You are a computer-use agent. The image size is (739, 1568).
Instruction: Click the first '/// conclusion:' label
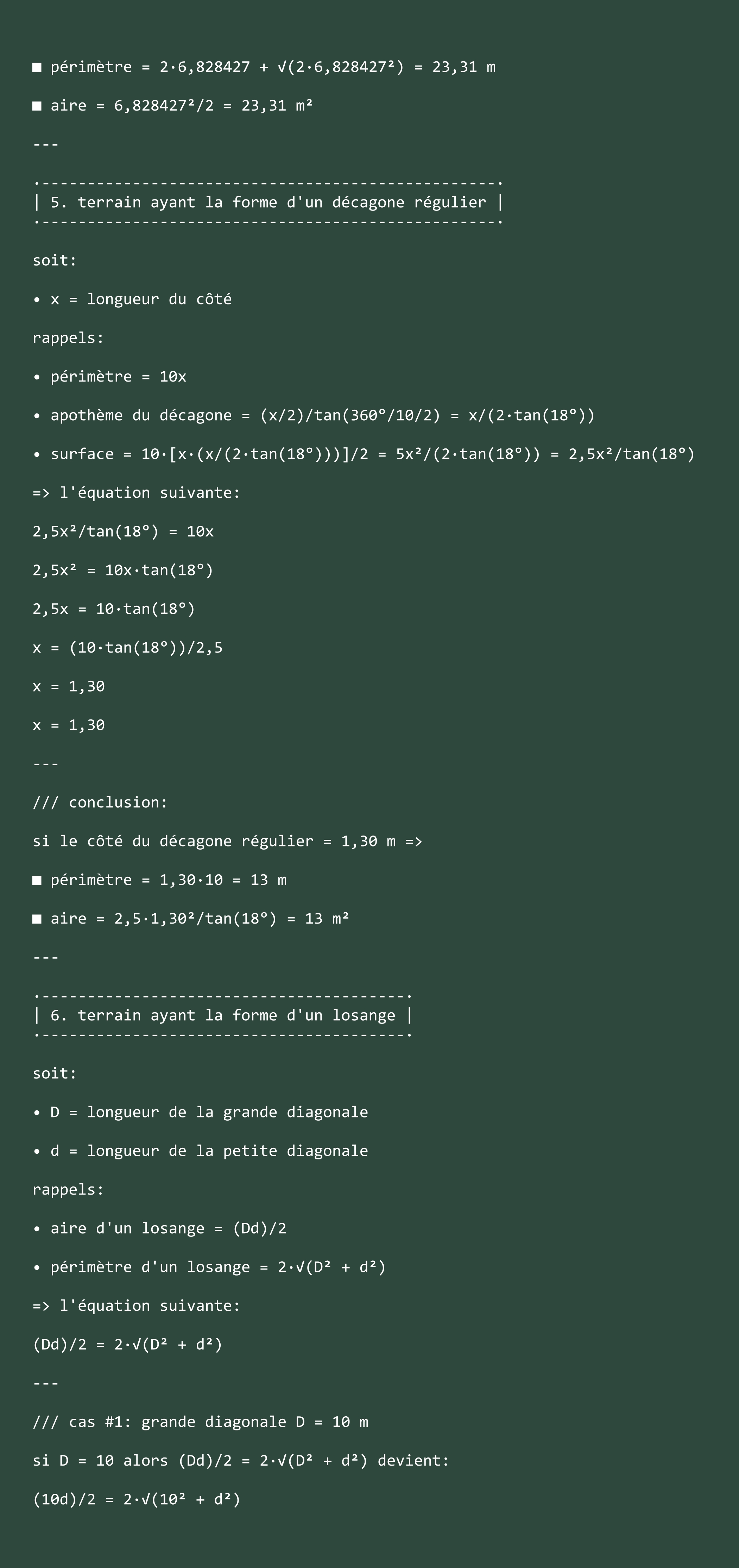click(100, 802)
